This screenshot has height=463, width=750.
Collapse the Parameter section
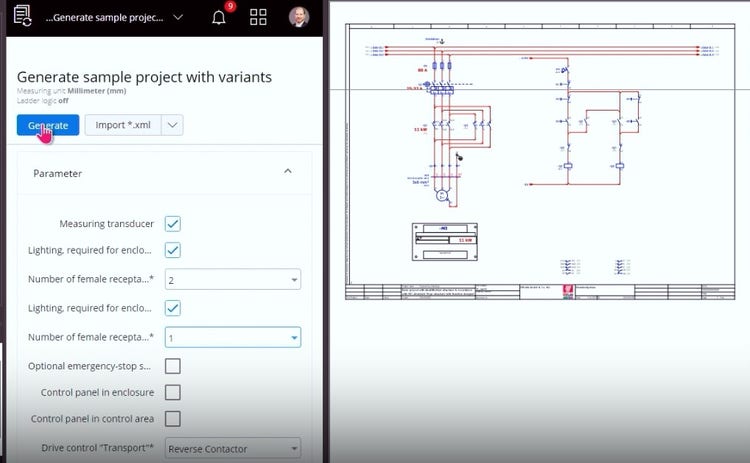click(x=288, y=172)
